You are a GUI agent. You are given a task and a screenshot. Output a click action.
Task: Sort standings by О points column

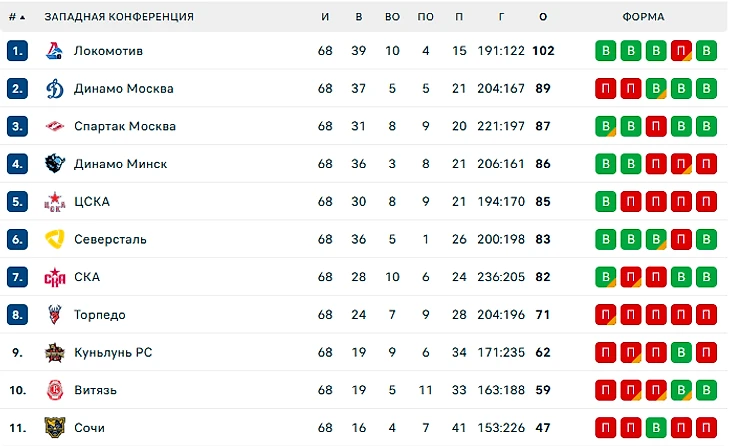[543, 17]
